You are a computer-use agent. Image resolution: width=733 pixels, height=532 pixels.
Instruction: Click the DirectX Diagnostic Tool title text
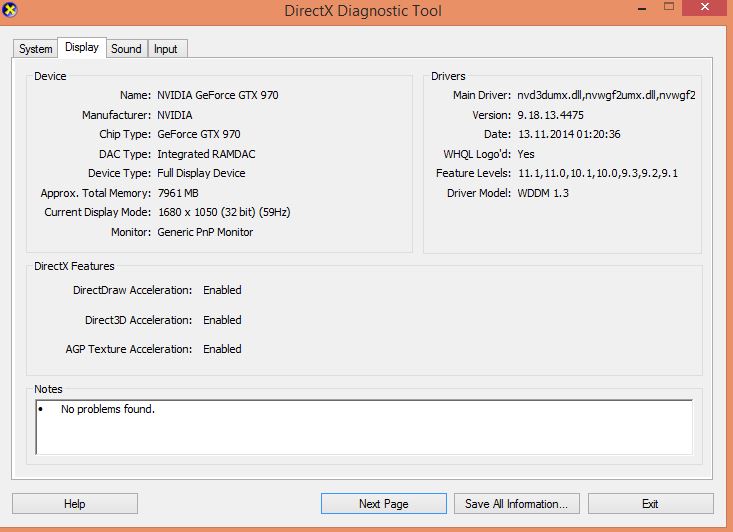pyautogui.click(x=363, y=12)
